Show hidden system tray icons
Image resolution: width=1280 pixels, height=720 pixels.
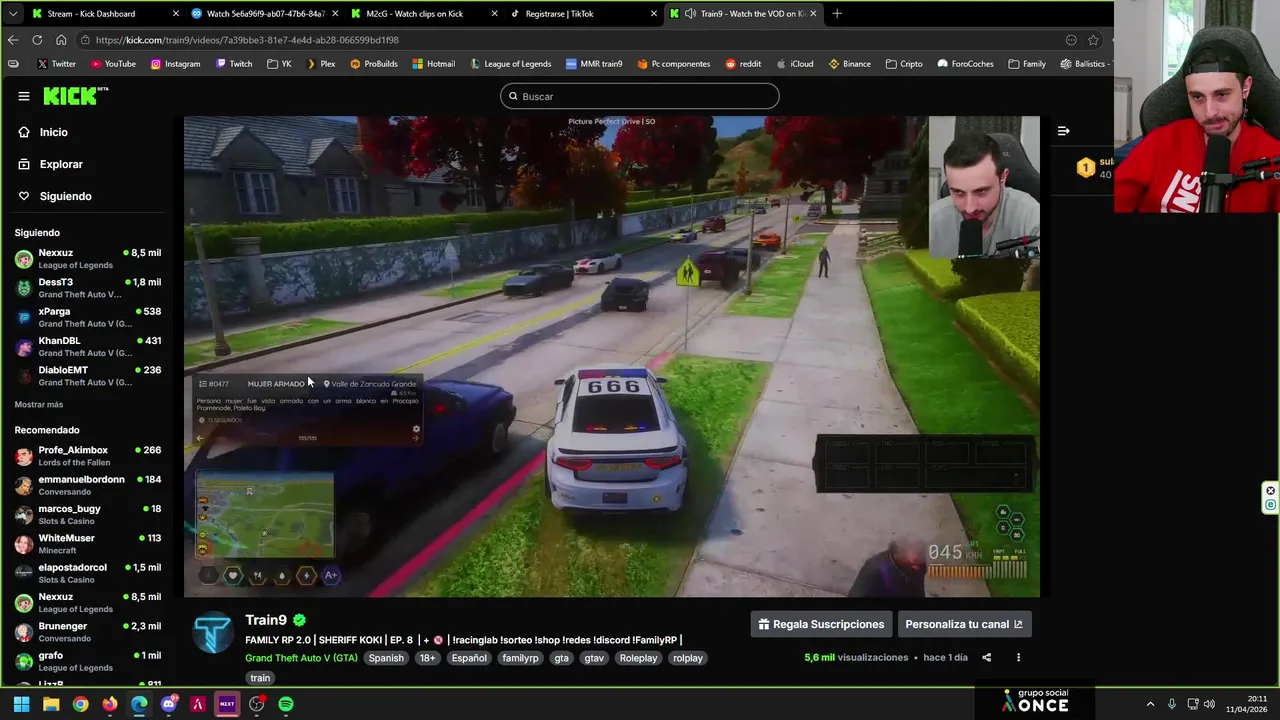[1150, 704]
